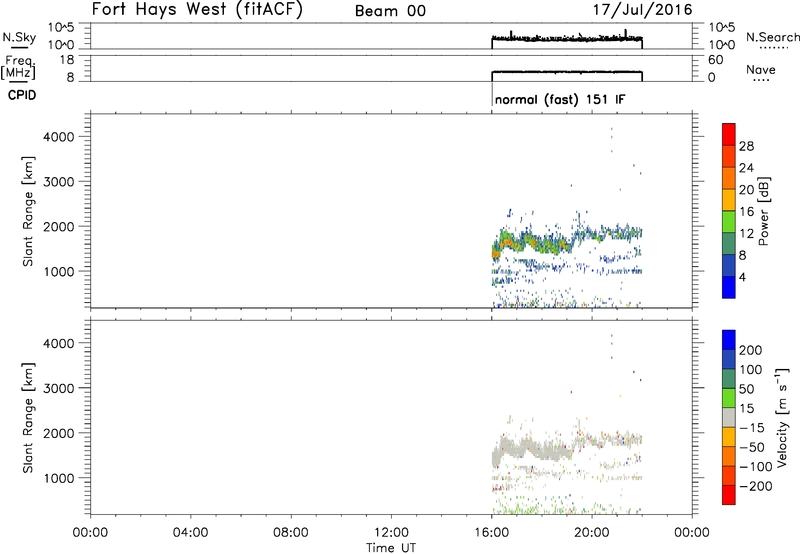Click the '18' frequency axis value

click(x=68, y=60)
